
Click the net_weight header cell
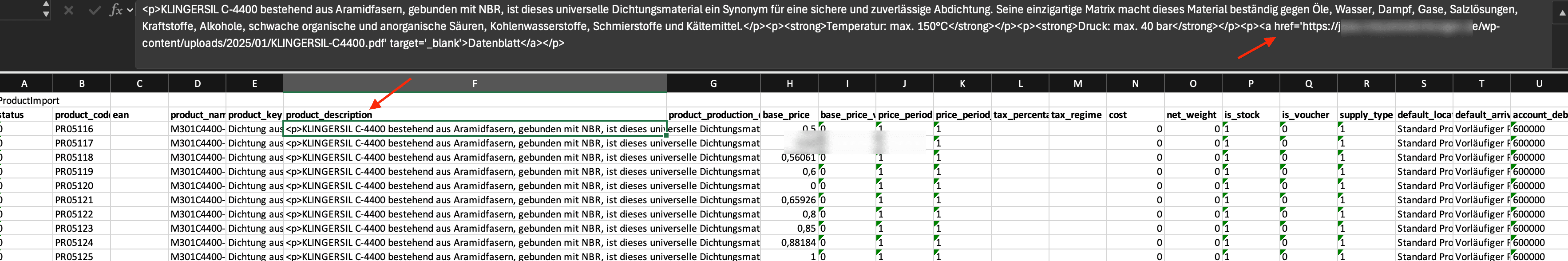tap(1193, 115)
